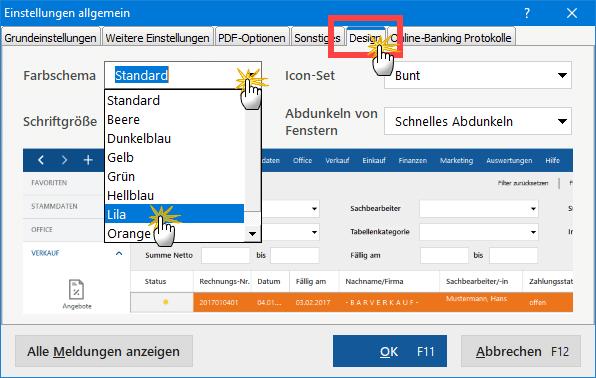Confirm with the OK F11 button
The height and width of the screenshot is (378, 596).
point(390,351)
